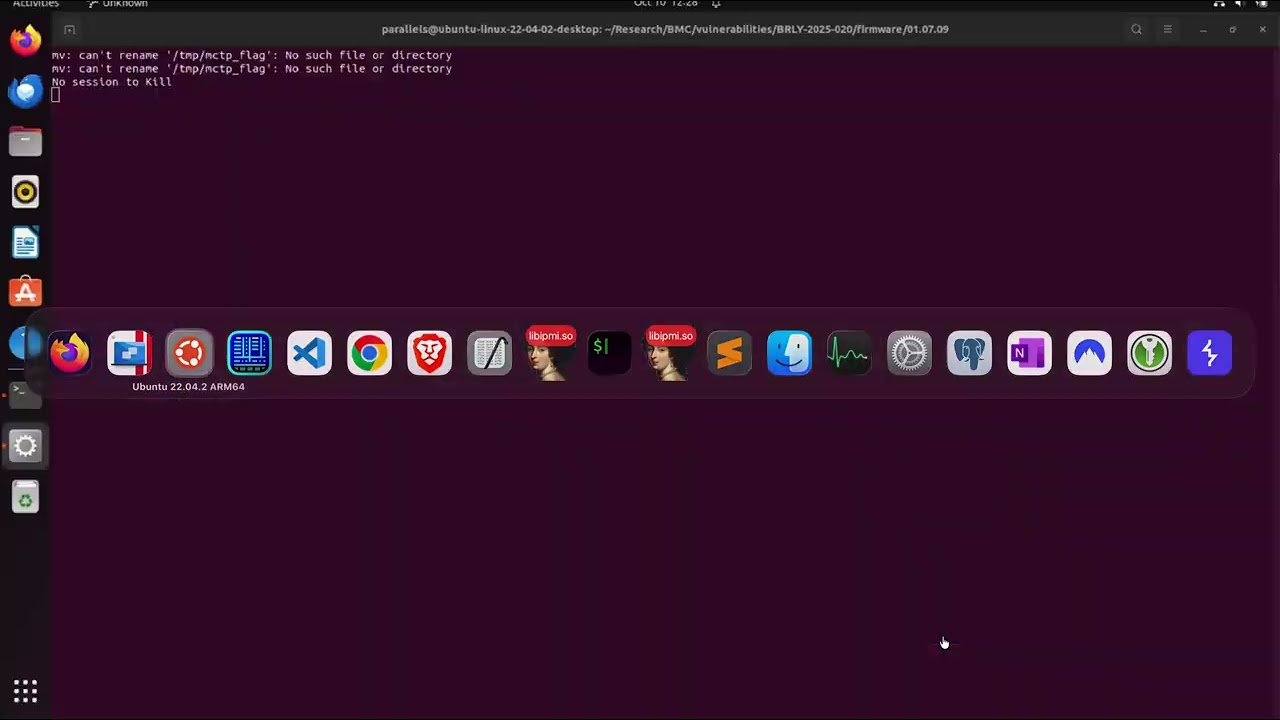Switch to the purple lightning bolt app

point(1209,353)
